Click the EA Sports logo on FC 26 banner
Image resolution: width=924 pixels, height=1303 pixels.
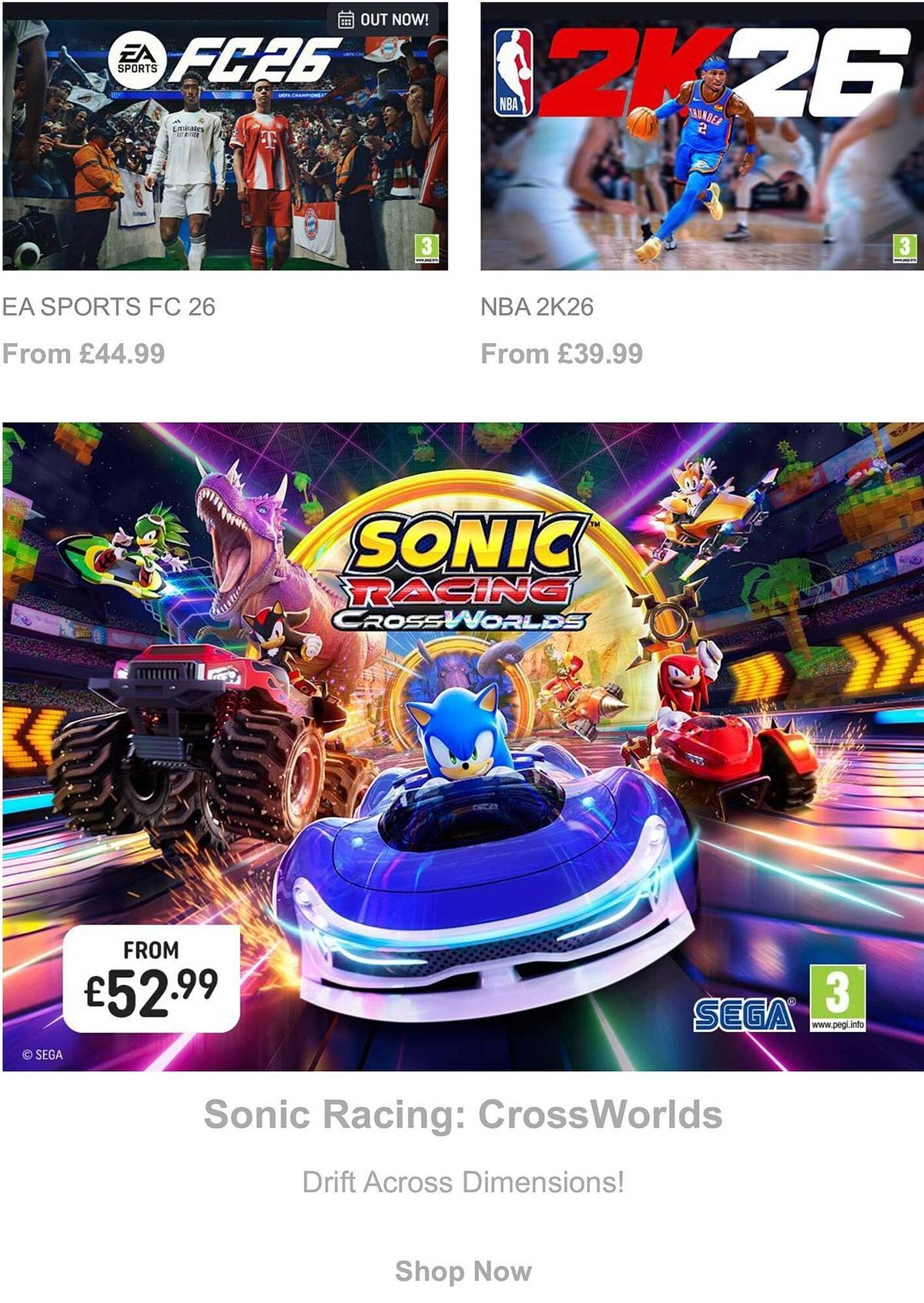point(137,59)
